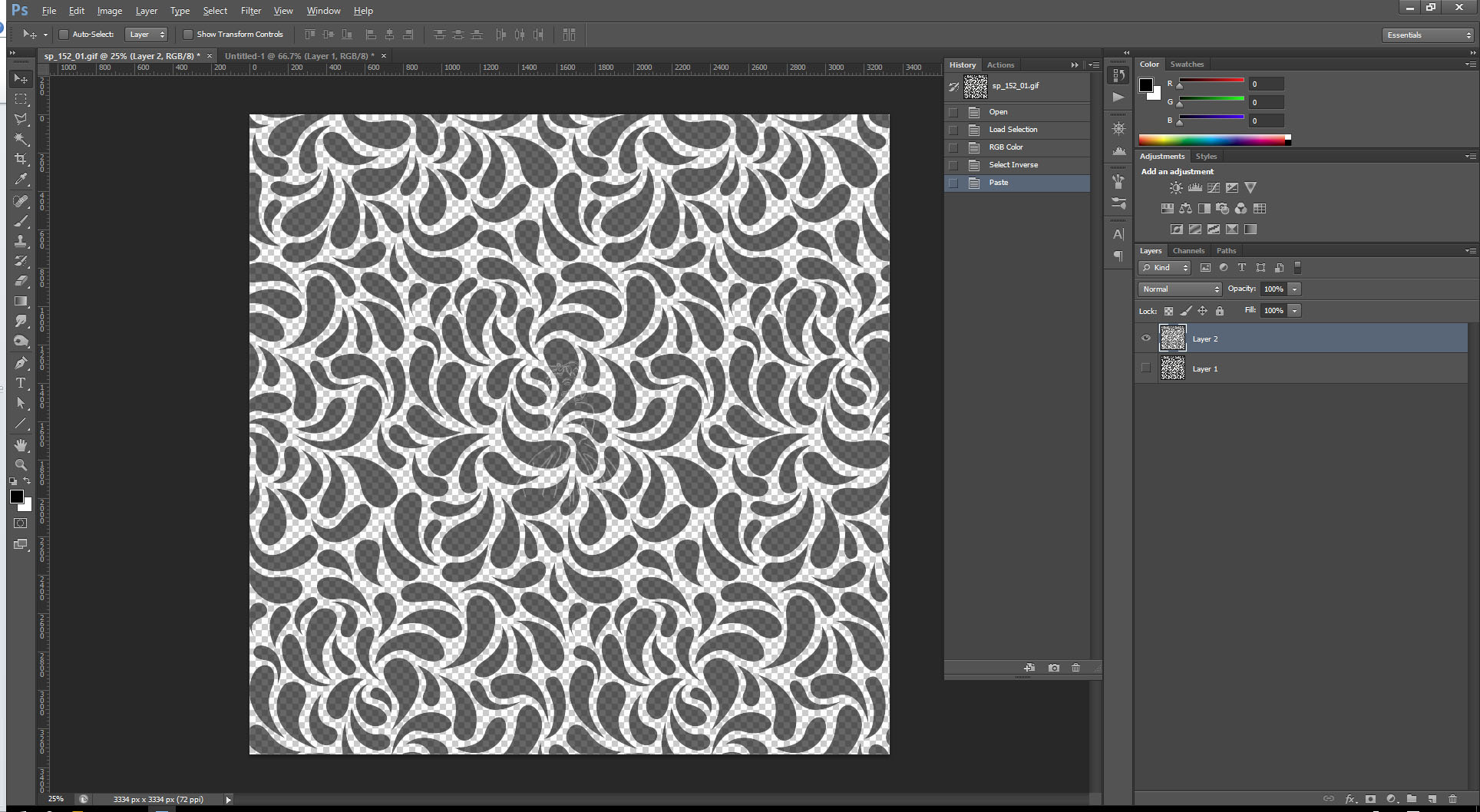Create new snapshot in History panel

click(x=1053, y=668)
